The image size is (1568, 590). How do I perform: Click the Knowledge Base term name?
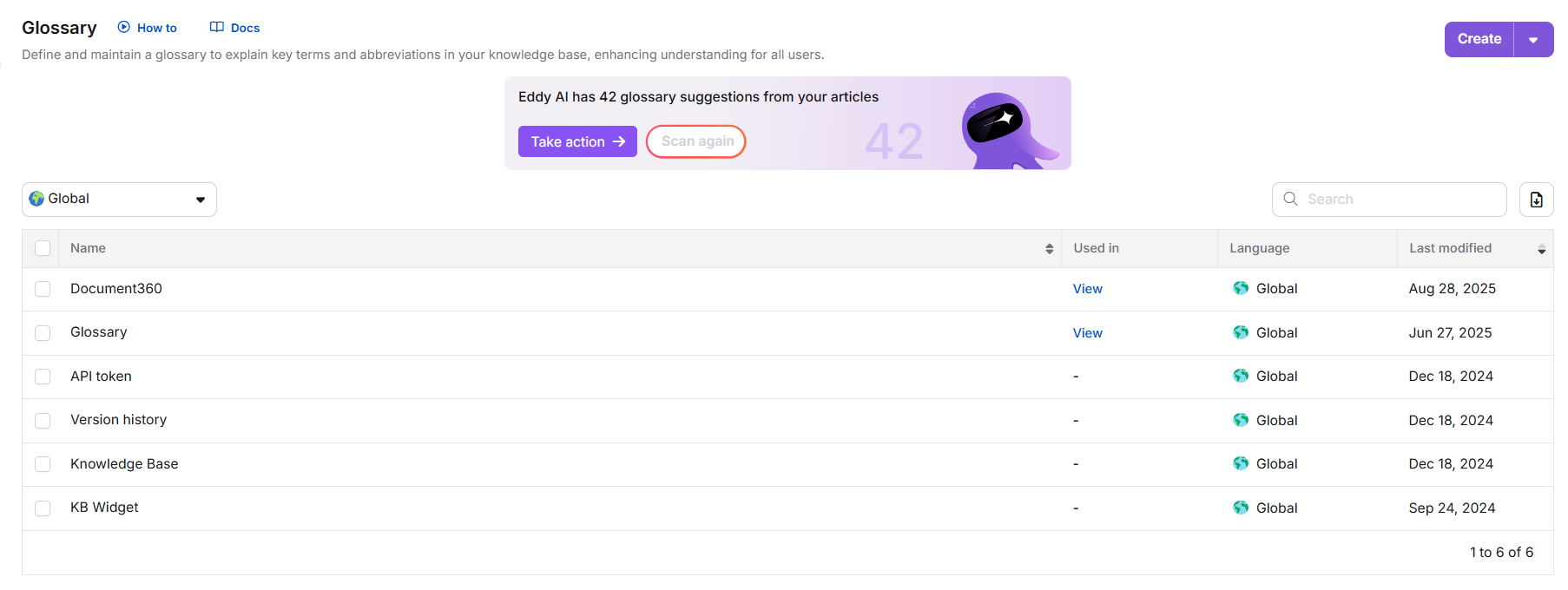[x=124, y=463]
